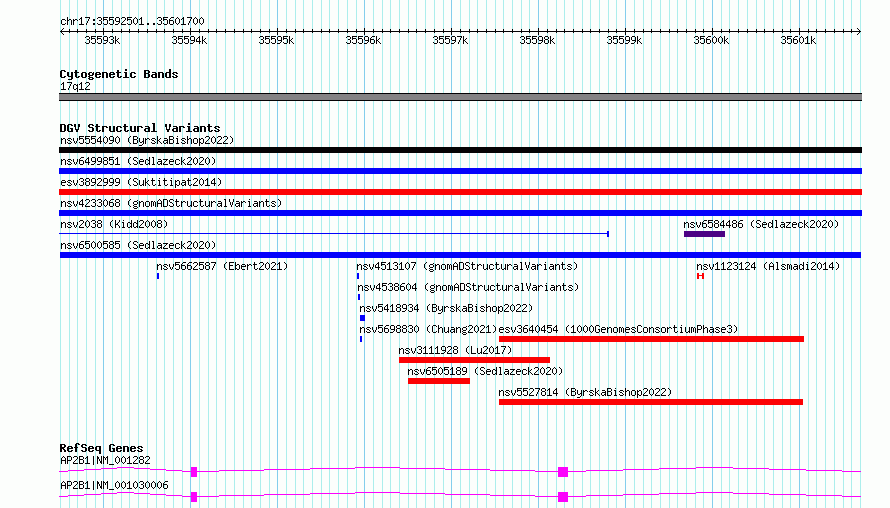
Task: Open nsv1123124 (Alsmadi2014) label
Action: click(768, 266)
